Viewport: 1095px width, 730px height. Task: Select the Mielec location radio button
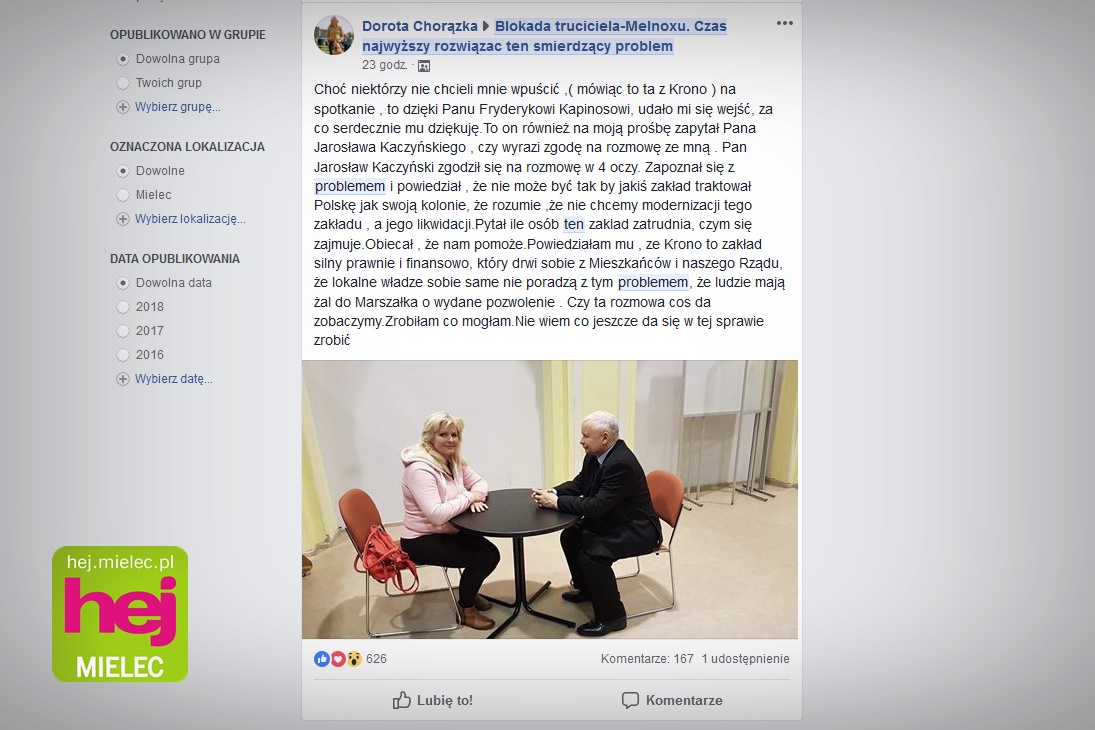(x=123, y=195)
